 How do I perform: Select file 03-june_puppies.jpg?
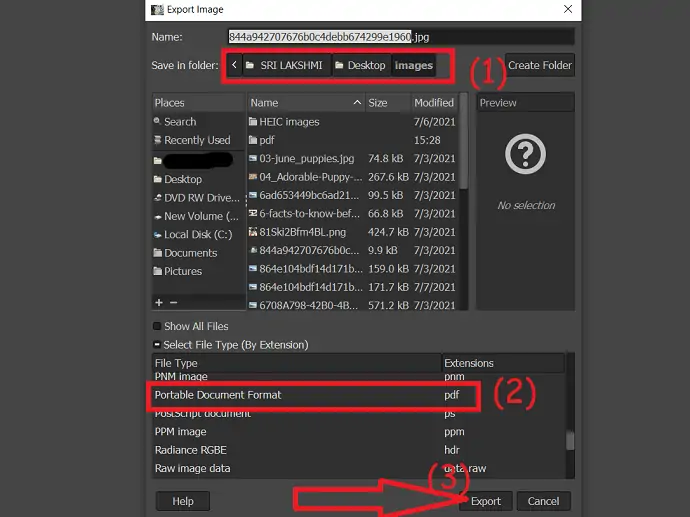tap(352, 158)
